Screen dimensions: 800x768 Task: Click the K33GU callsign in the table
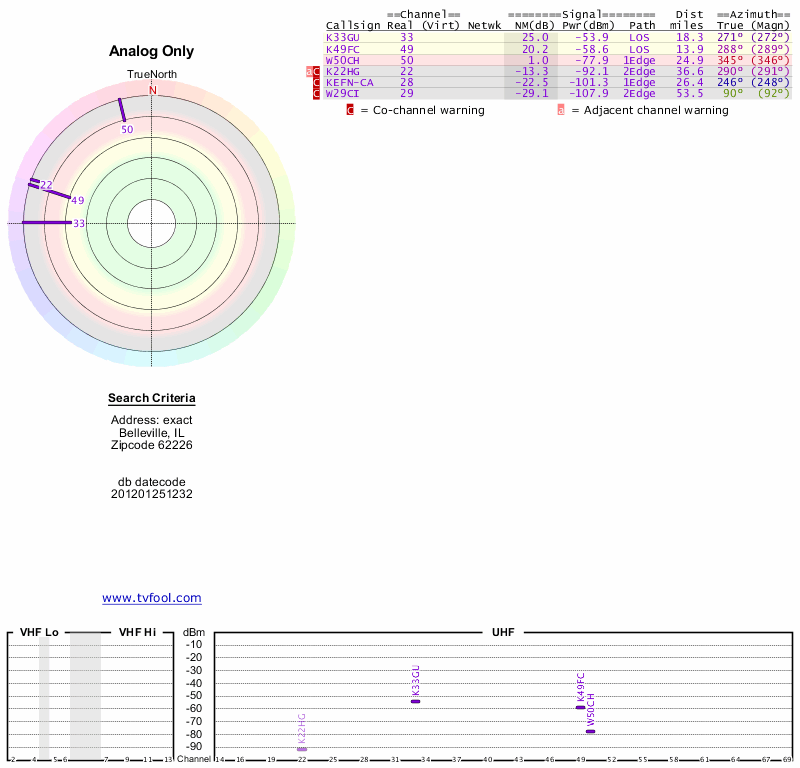coord(343,38)
